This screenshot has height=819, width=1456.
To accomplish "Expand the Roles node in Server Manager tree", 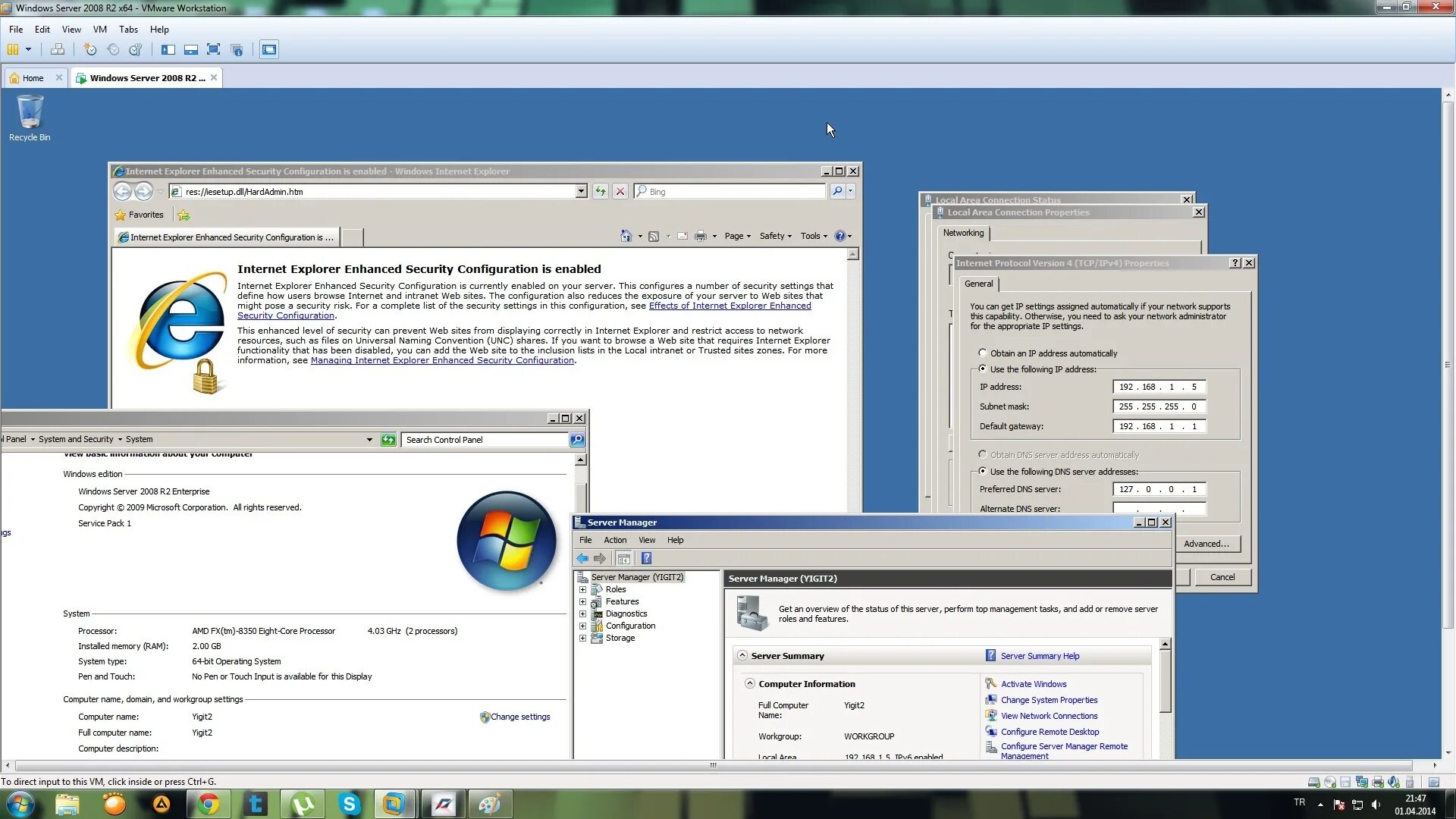I will (582, 590).
